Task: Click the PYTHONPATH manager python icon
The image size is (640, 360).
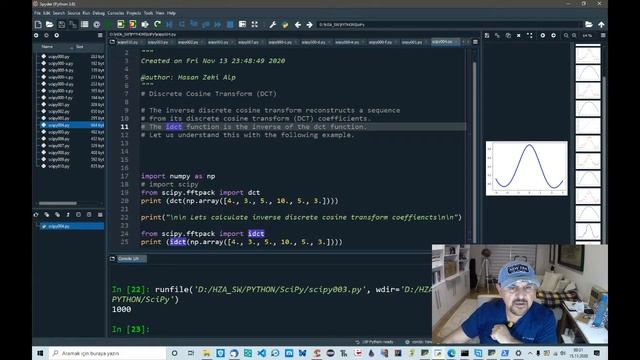Action: (x=285, y=24)
